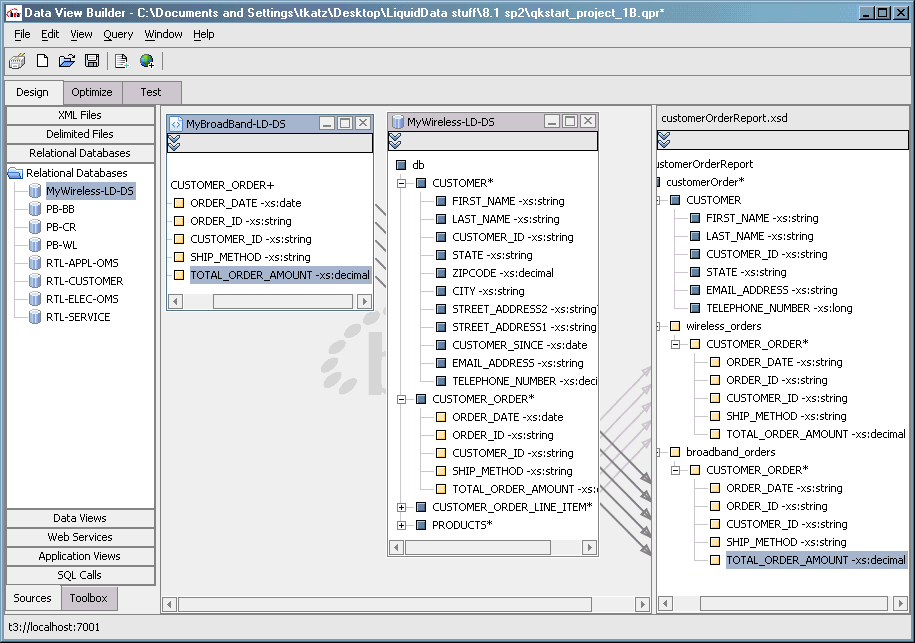Viewport: 915px width, 643px height.
Task: Open the Help menu
Action: pyautogui.click(x=204, y=34)
